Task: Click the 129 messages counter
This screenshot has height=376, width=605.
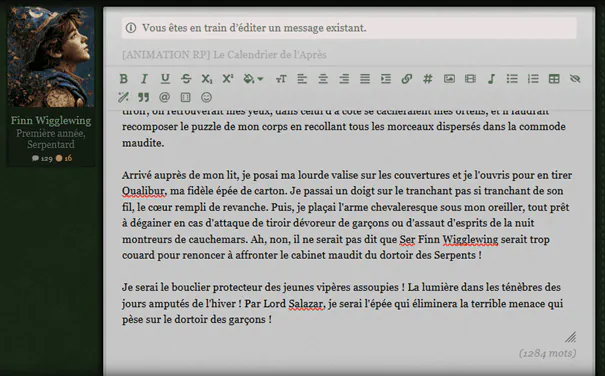Action: 42,158
